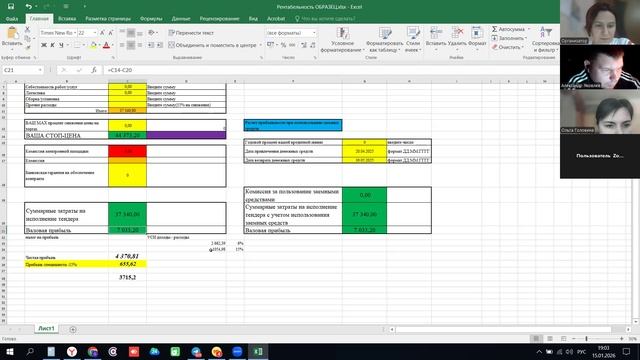The image size is (640, 360).
Task: Click the red font color A
Action: coord(106,45)
